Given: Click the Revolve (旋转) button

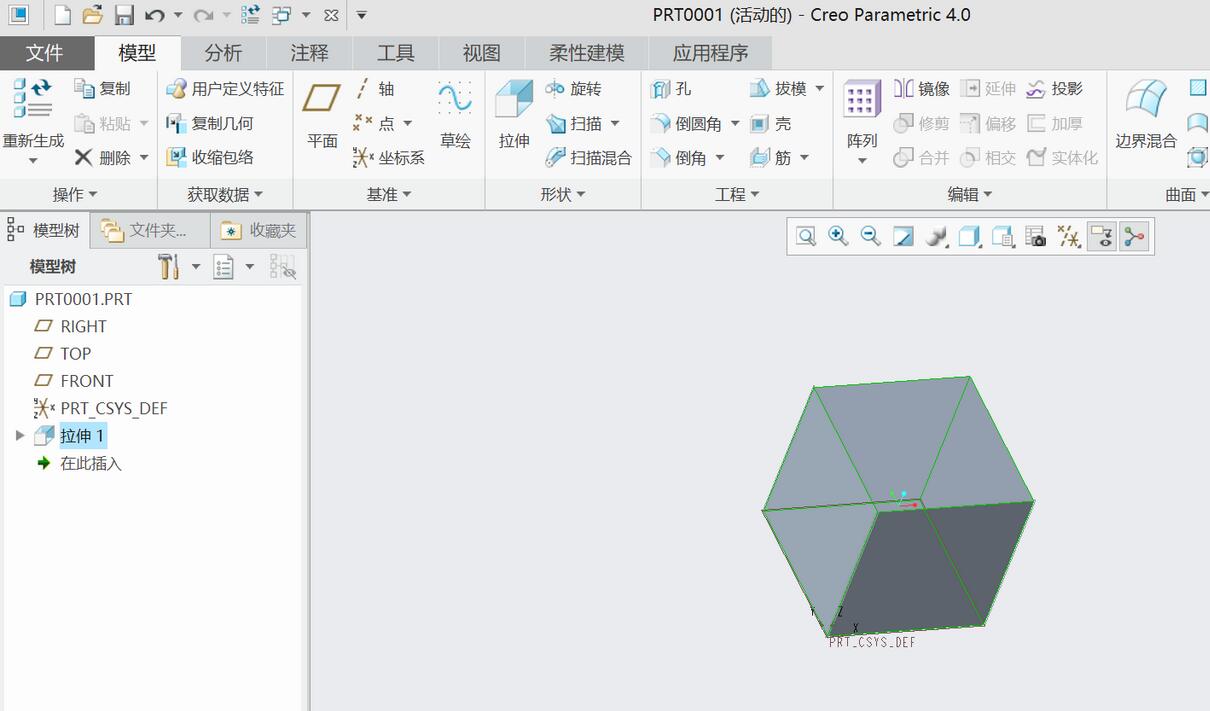Looking at the screenshot, I should pos(574,89).
